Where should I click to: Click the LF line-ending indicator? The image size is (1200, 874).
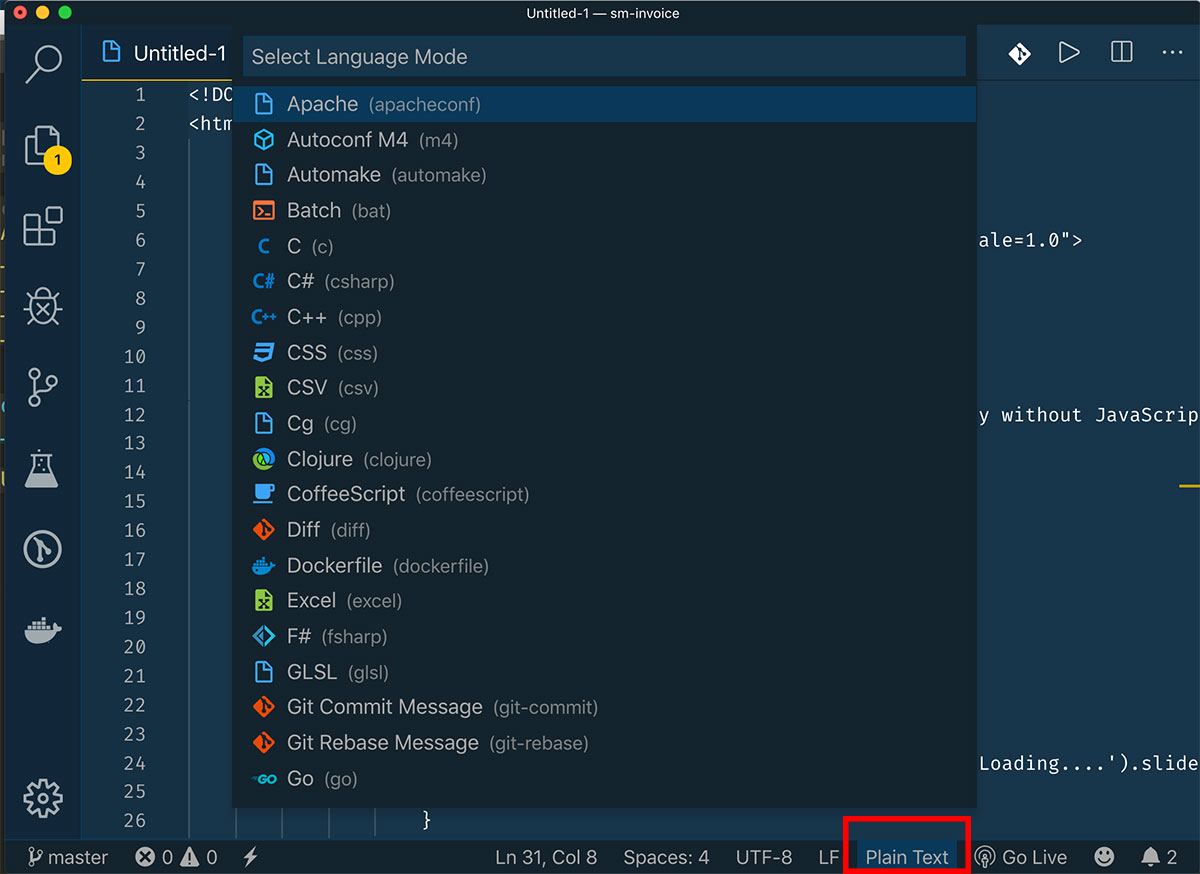[828, 856]
